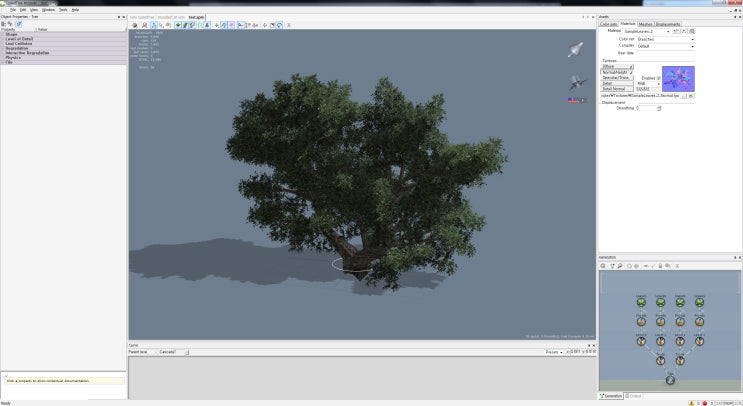Screen dimensions: 743x406
Task: Toggle the highlighted checkmark icon in Object Properties
Action: (x=18, y=24)
